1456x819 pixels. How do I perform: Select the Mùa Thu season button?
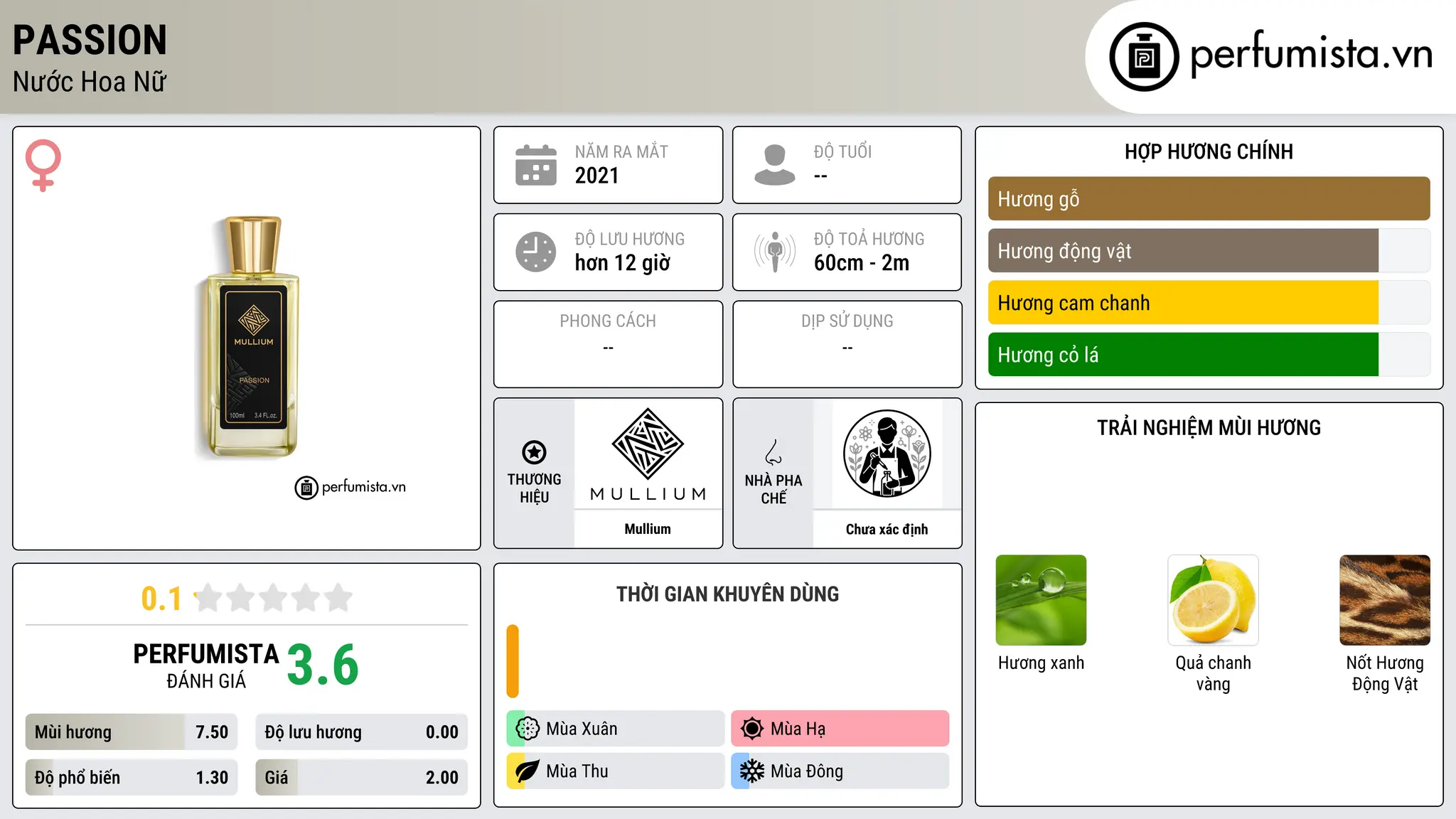(616, 771)
